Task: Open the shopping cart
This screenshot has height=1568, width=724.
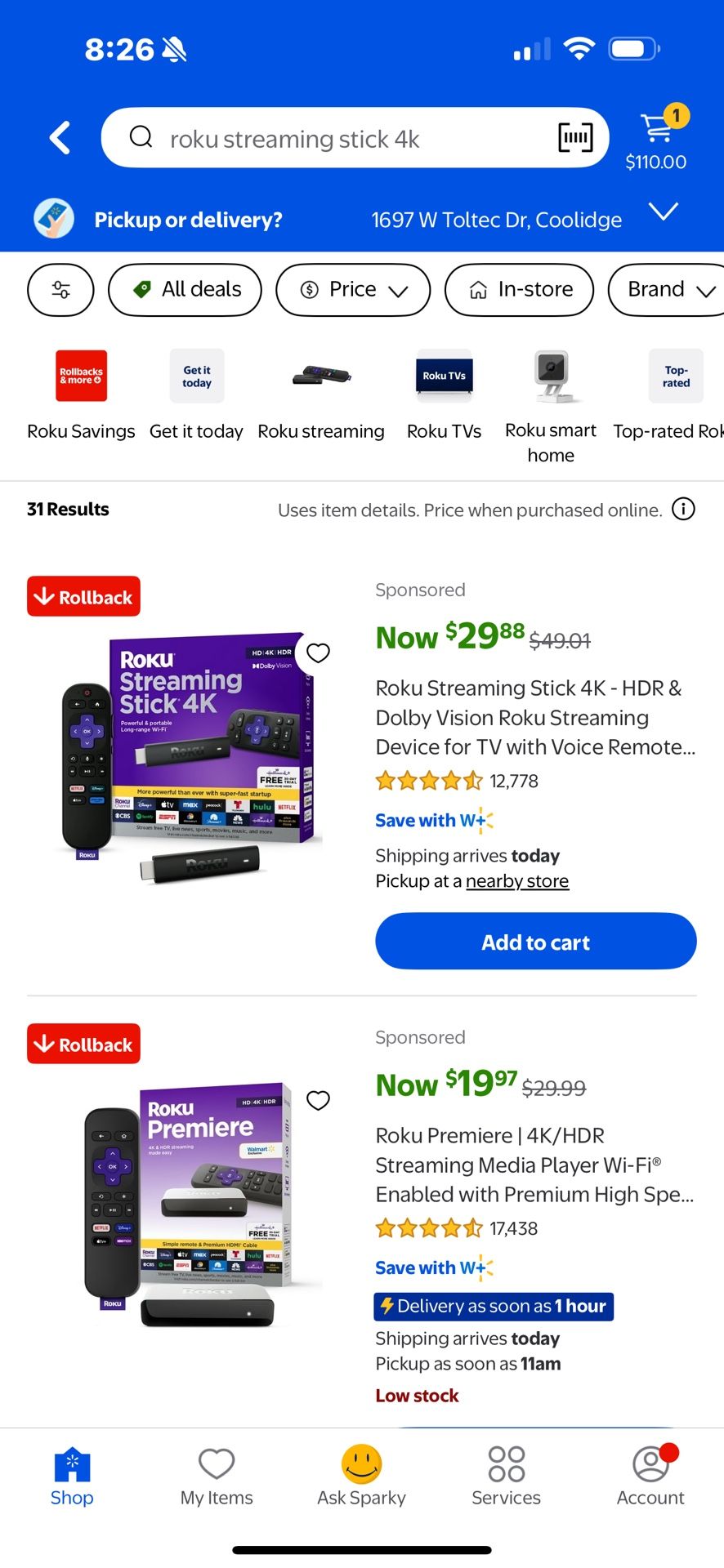Action: [x=656, y=125]
